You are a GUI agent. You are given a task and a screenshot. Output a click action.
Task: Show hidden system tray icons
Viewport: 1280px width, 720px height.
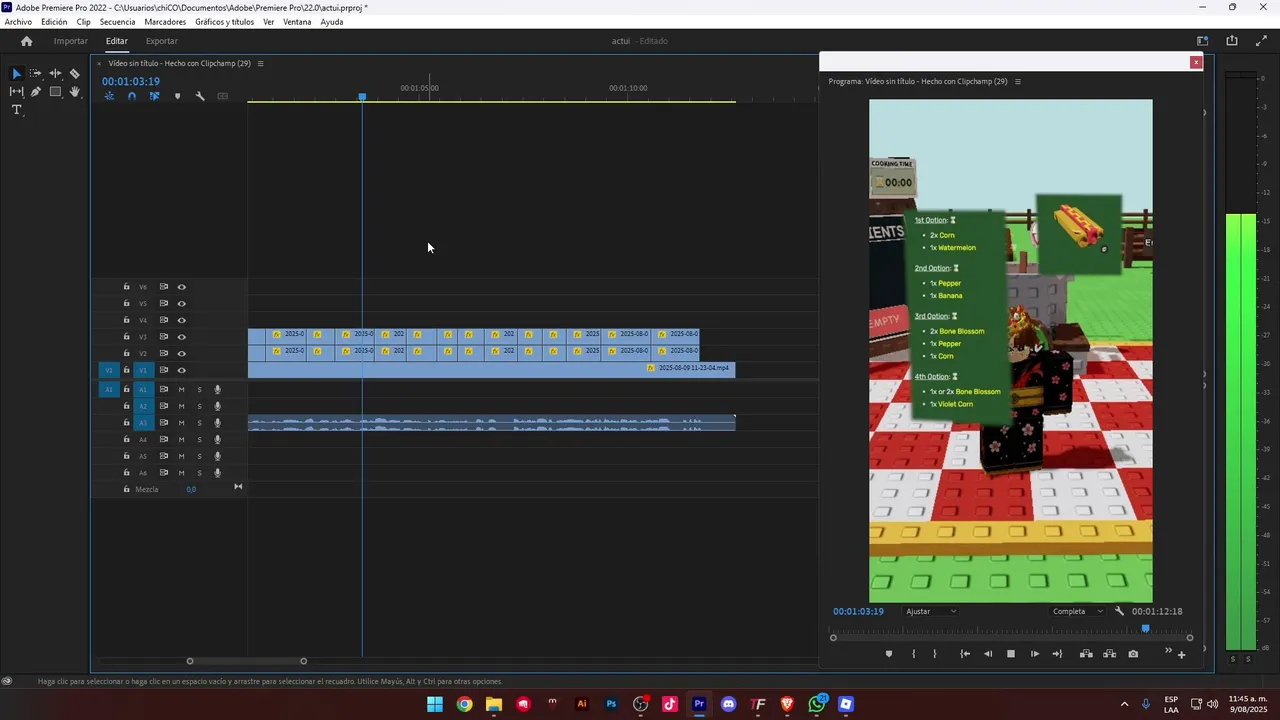(x=1124, y=704)
